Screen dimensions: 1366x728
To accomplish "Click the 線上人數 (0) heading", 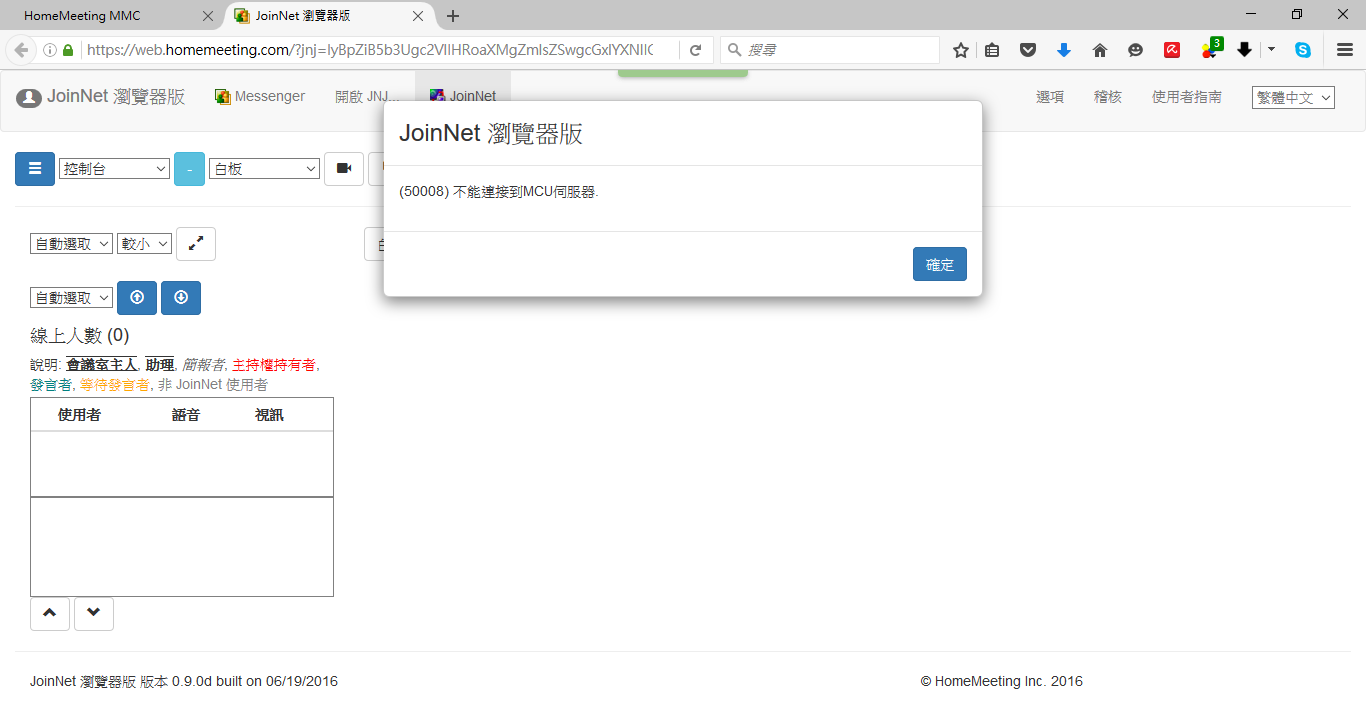I will pos(80,336).
